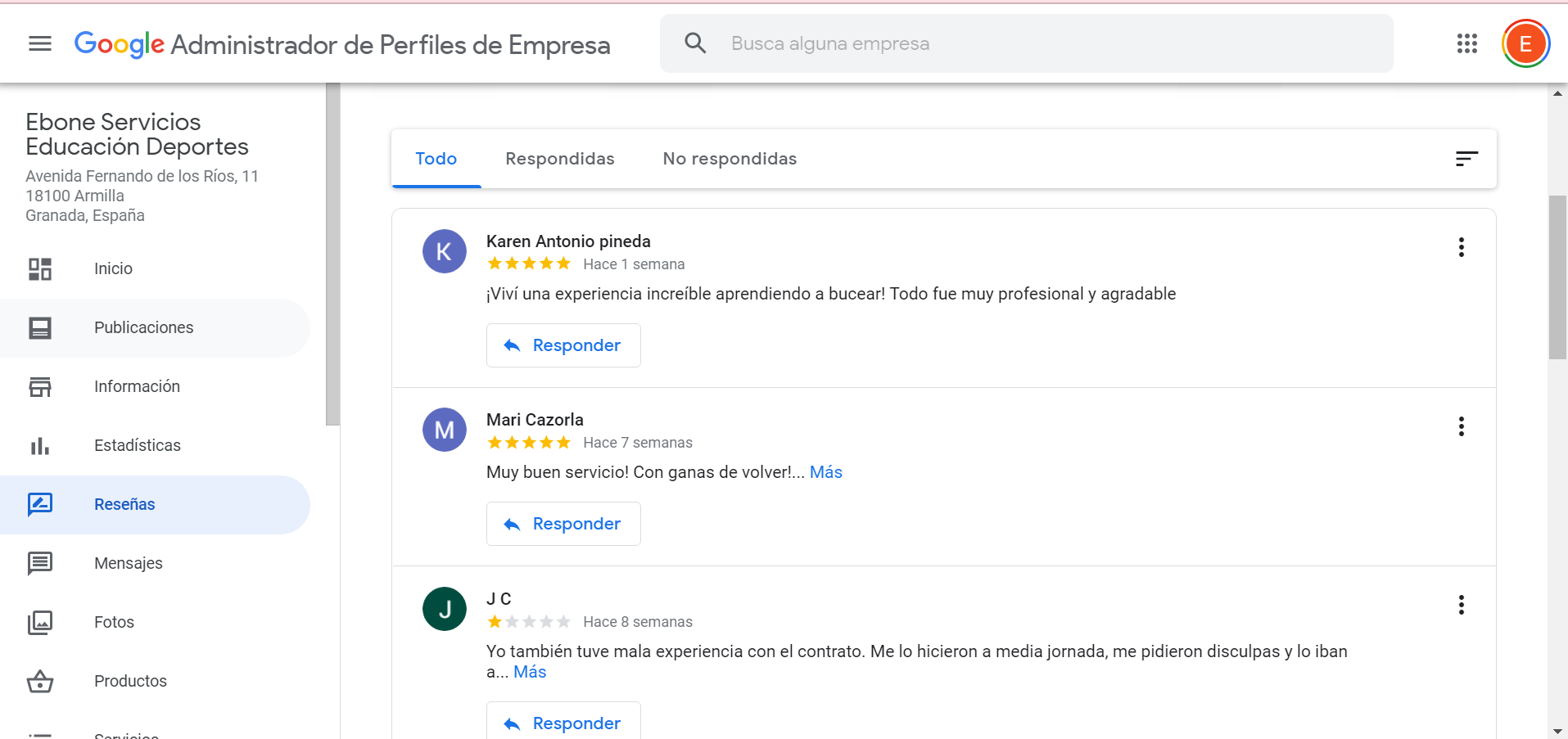Open the review sorting options icon

pyautogui.click(x=1466, y=158)
